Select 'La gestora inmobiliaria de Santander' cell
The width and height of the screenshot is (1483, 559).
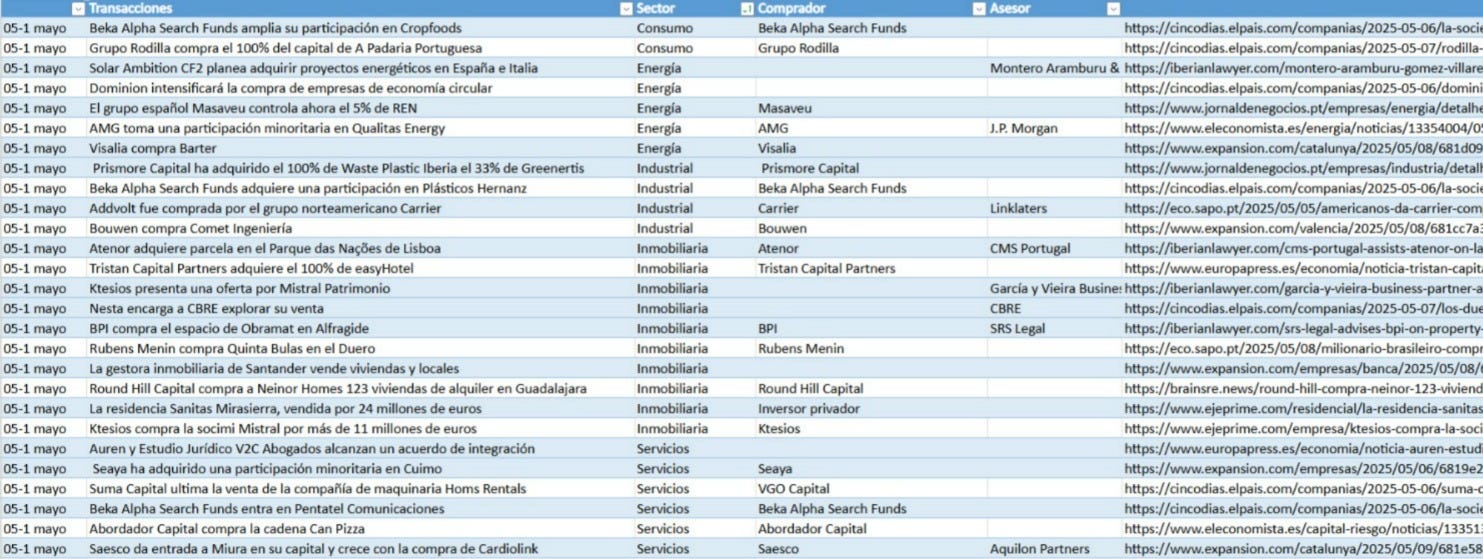[360, 368]
